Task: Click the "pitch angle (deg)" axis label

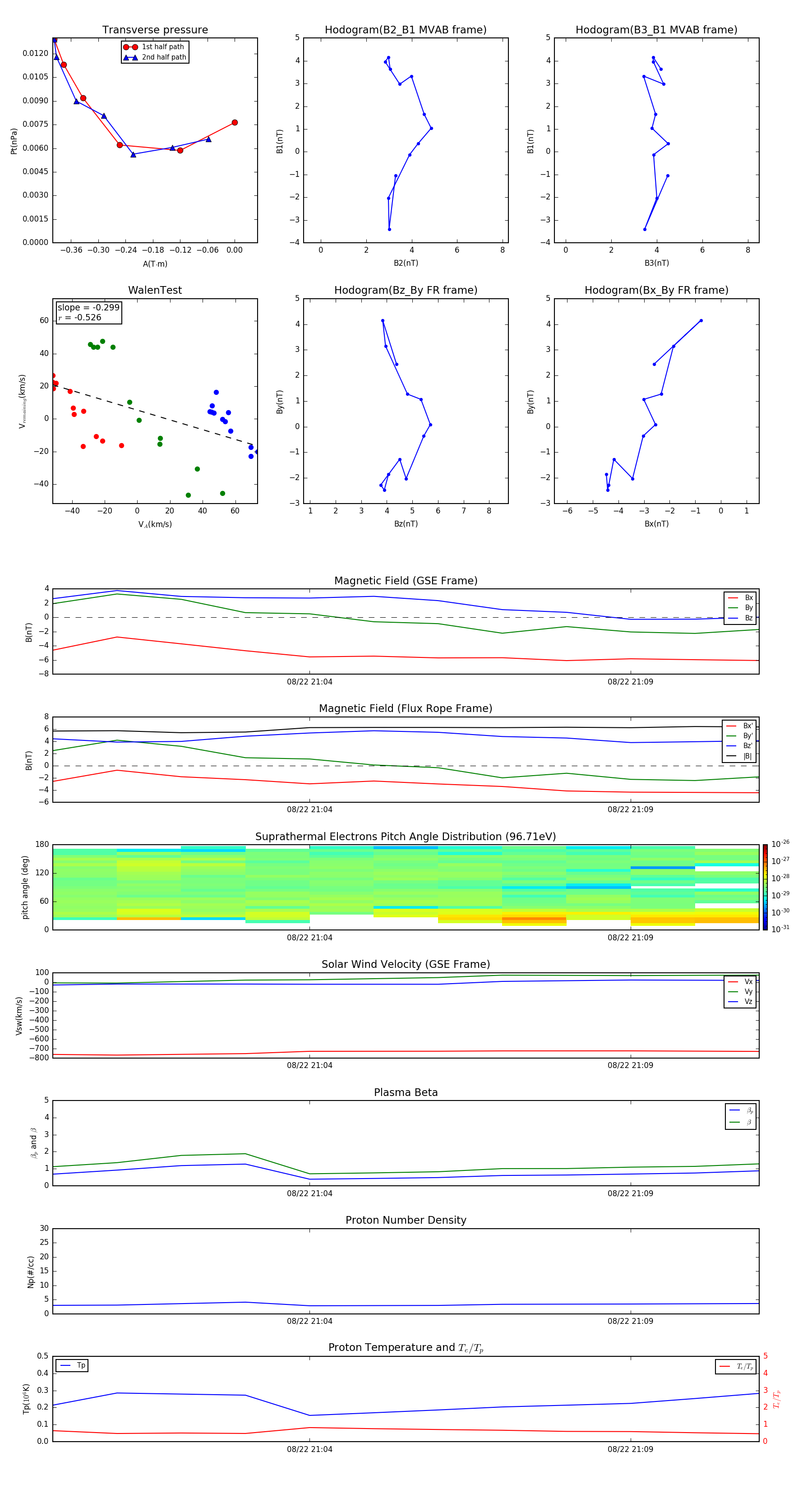Action: tap(25, 887)
